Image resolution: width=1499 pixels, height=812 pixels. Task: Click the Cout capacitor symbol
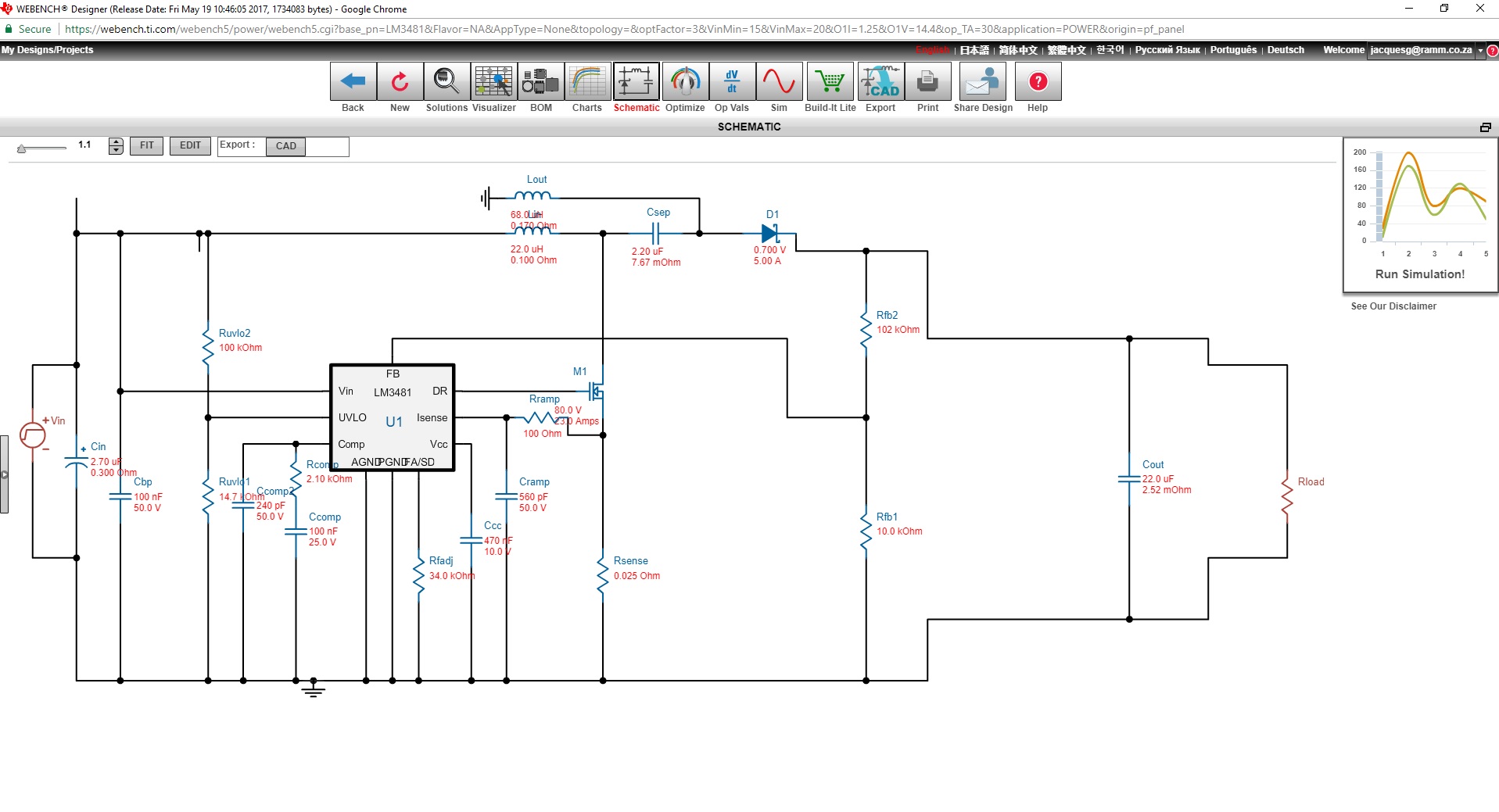click(1129, 479)
